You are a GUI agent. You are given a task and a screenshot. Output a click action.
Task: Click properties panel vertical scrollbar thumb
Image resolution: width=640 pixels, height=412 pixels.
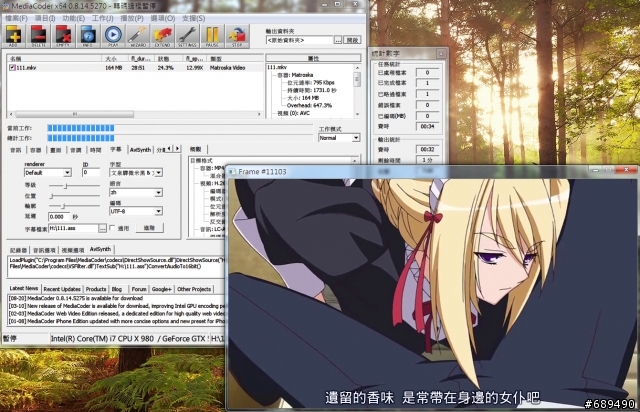(x=357, y=79)
